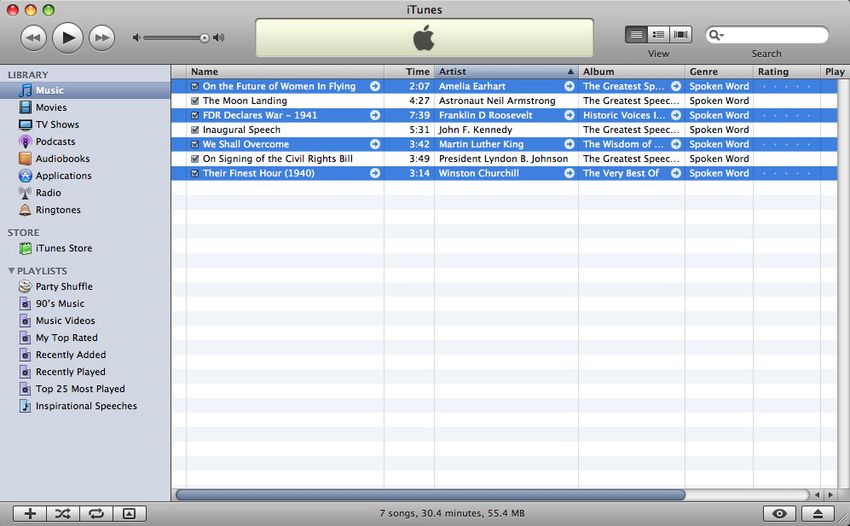Reverse sort on Artist column header
The image size is (850, 526).
tap(506, 72)
